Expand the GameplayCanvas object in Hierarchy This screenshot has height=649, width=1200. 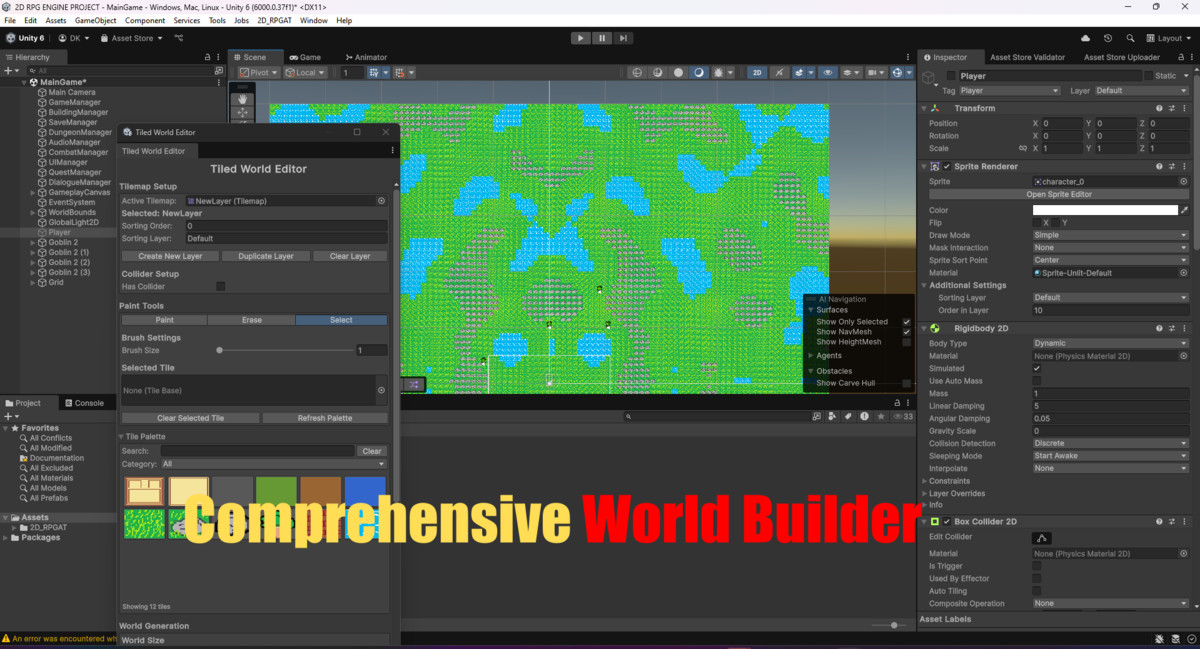point(33,192)
